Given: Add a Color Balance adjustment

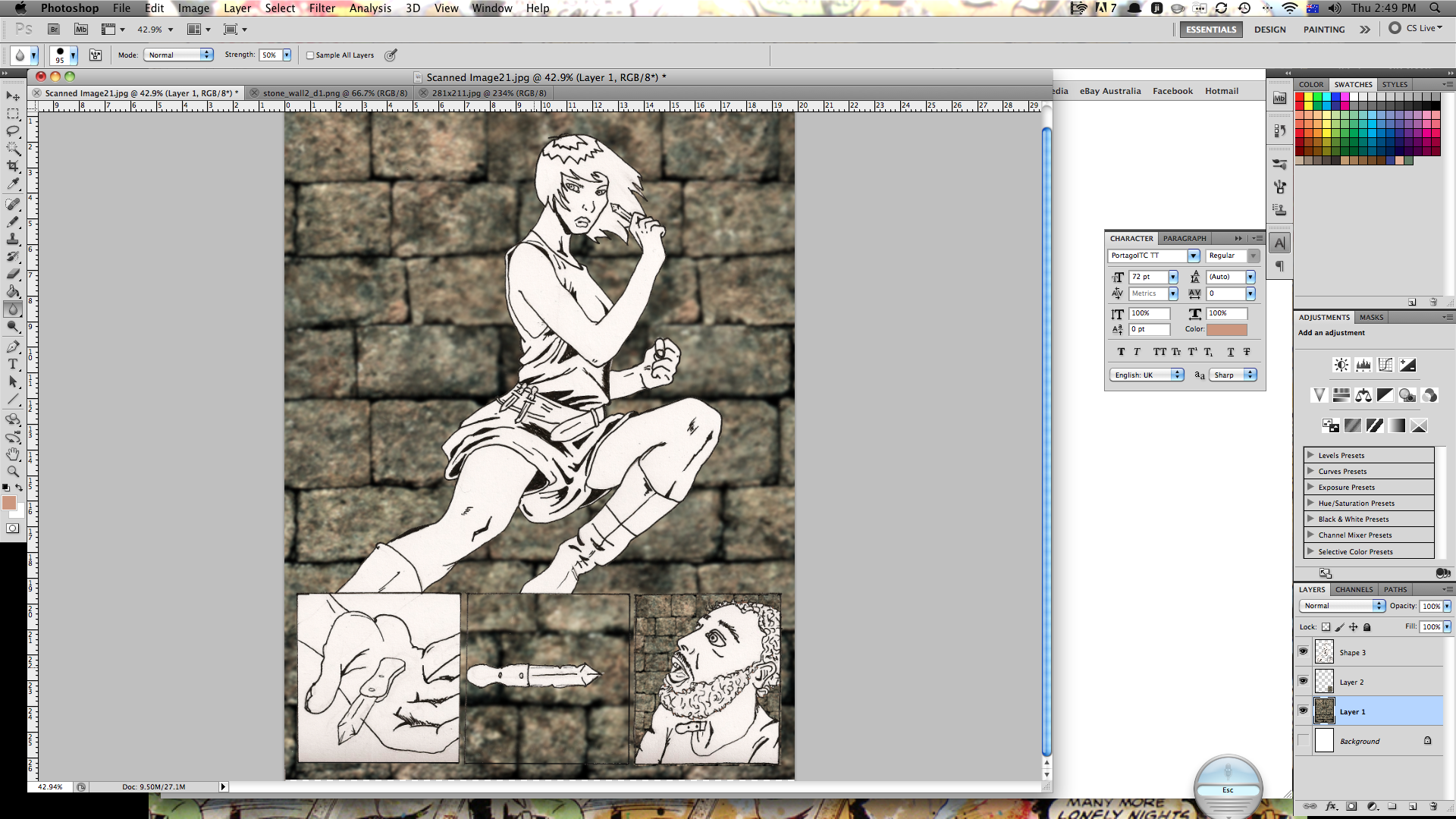Looking at the screenshot, I should [1363, 395].
